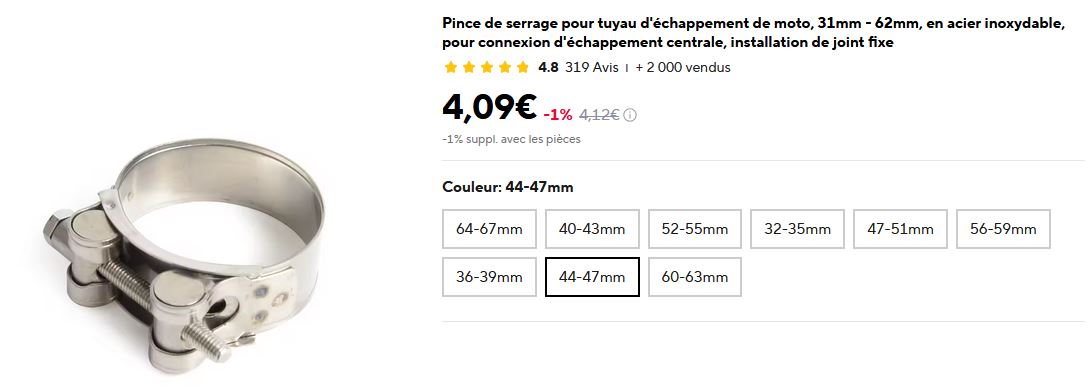The image size is (1092, 391).
Task: Select the 64-67mm size option
Action: tap(489, 229)
